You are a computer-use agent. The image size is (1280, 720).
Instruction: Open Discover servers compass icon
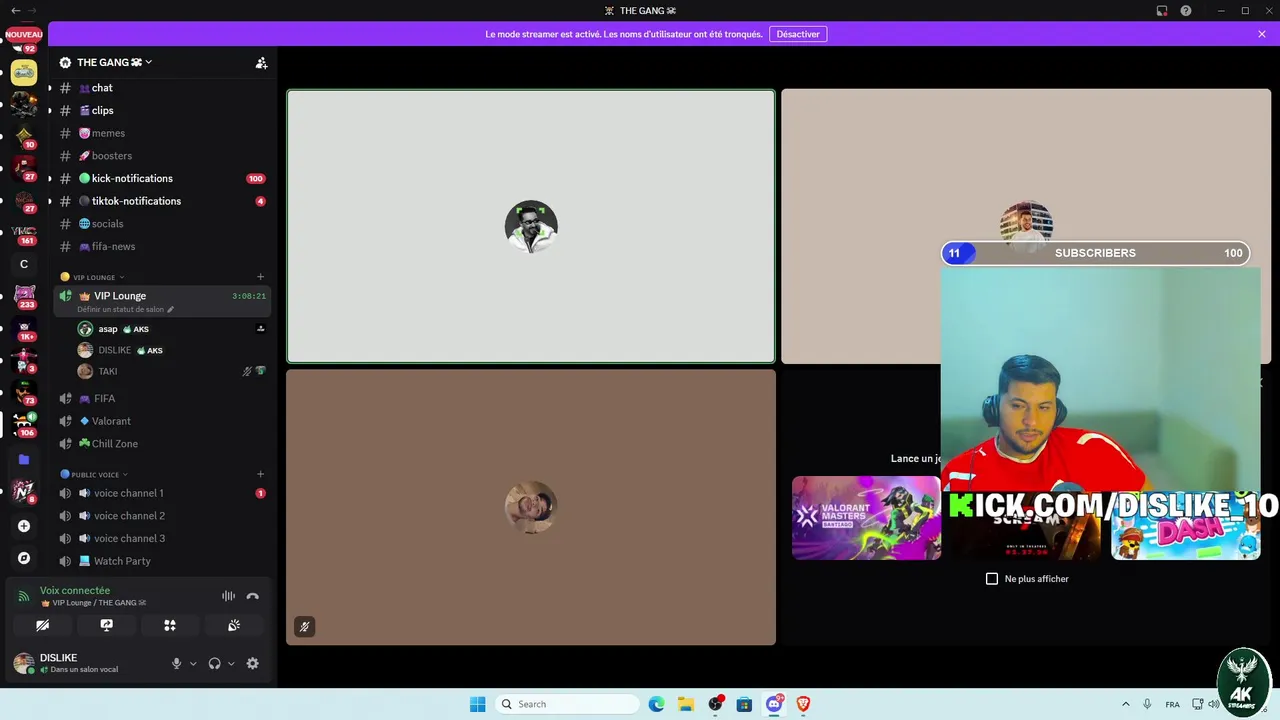[x=24, y=558]
